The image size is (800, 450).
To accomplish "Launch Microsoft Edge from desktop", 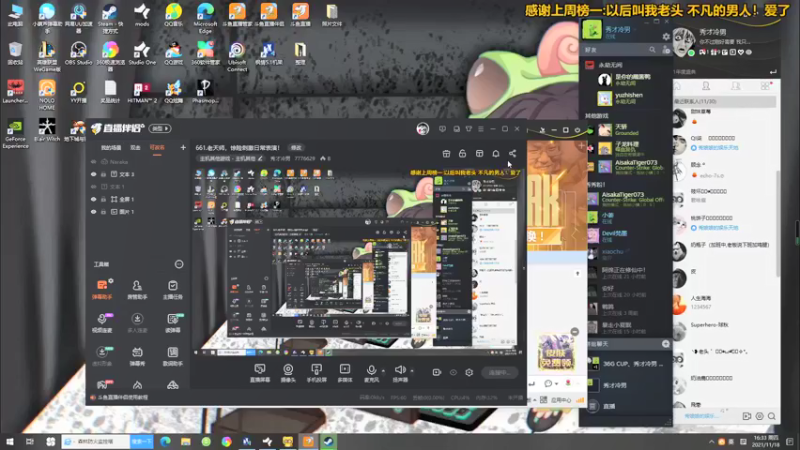I will [205, 18].
